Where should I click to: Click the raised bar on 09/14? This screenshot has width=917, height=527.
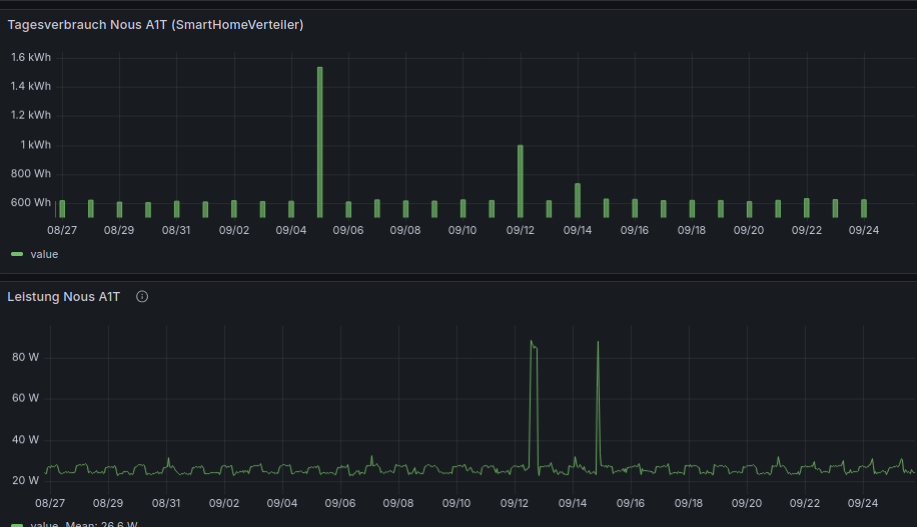click(578, 200)
